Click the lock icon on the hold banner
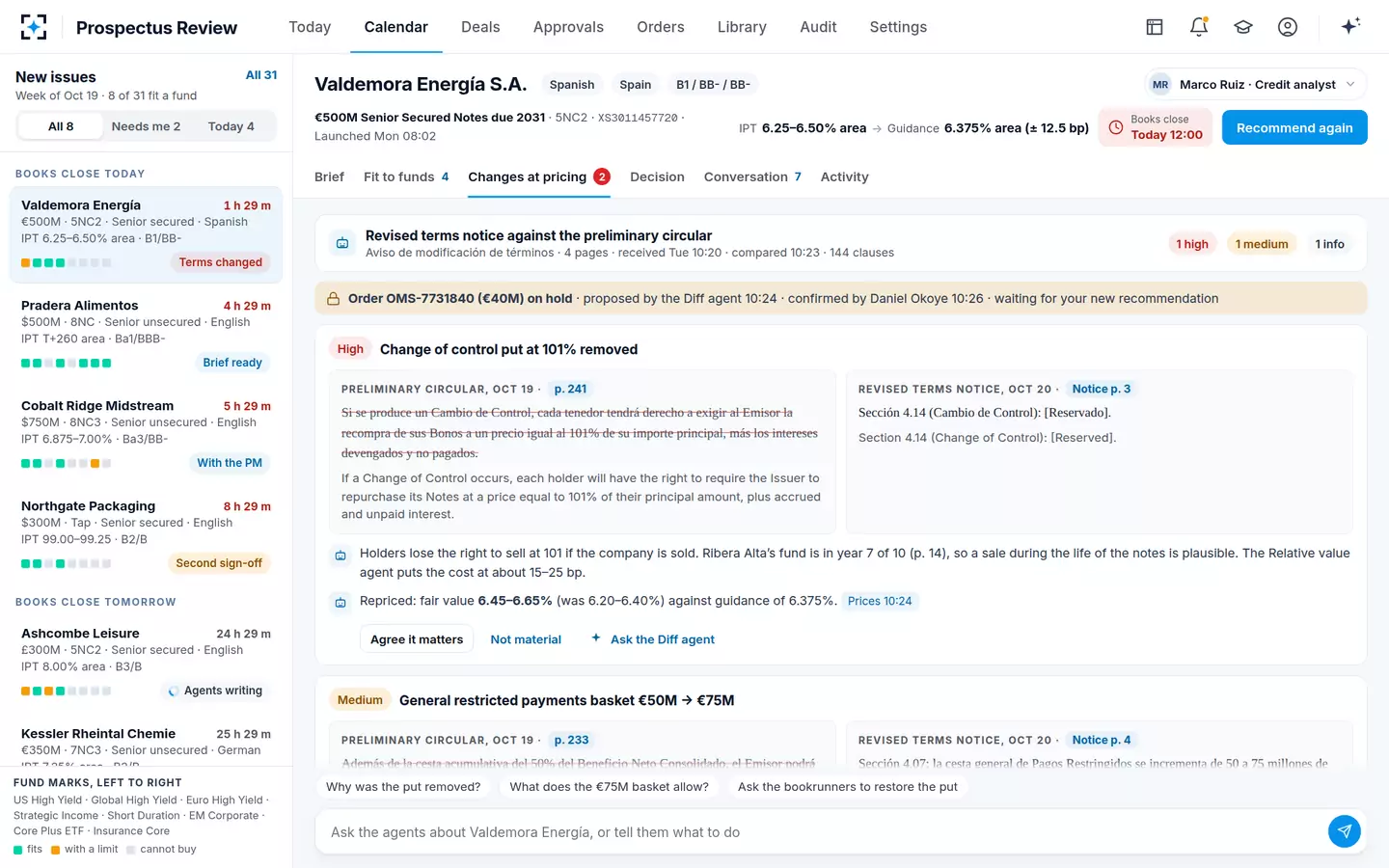 (x=333, y=299)
